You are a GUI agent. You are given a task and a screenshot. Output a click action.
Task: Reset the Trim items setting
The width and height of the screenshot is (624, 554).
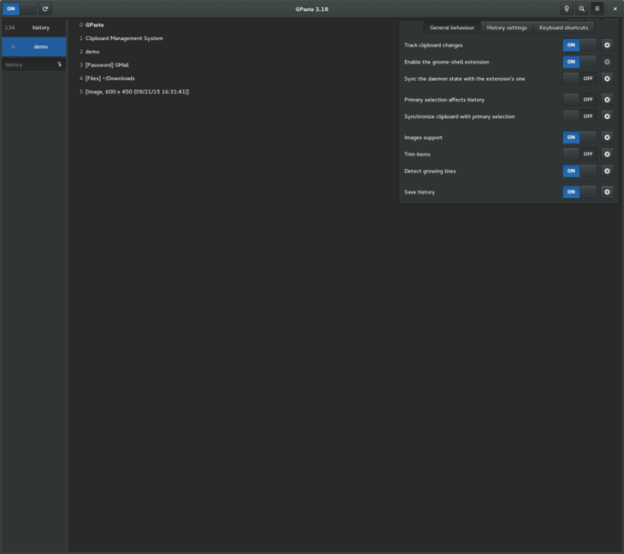(x=606, y=154)
